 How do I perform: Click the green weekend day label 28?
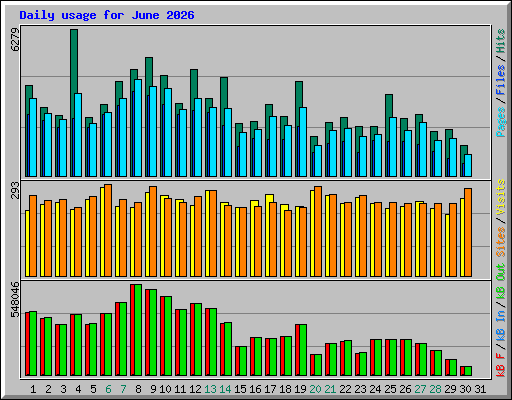435,389
